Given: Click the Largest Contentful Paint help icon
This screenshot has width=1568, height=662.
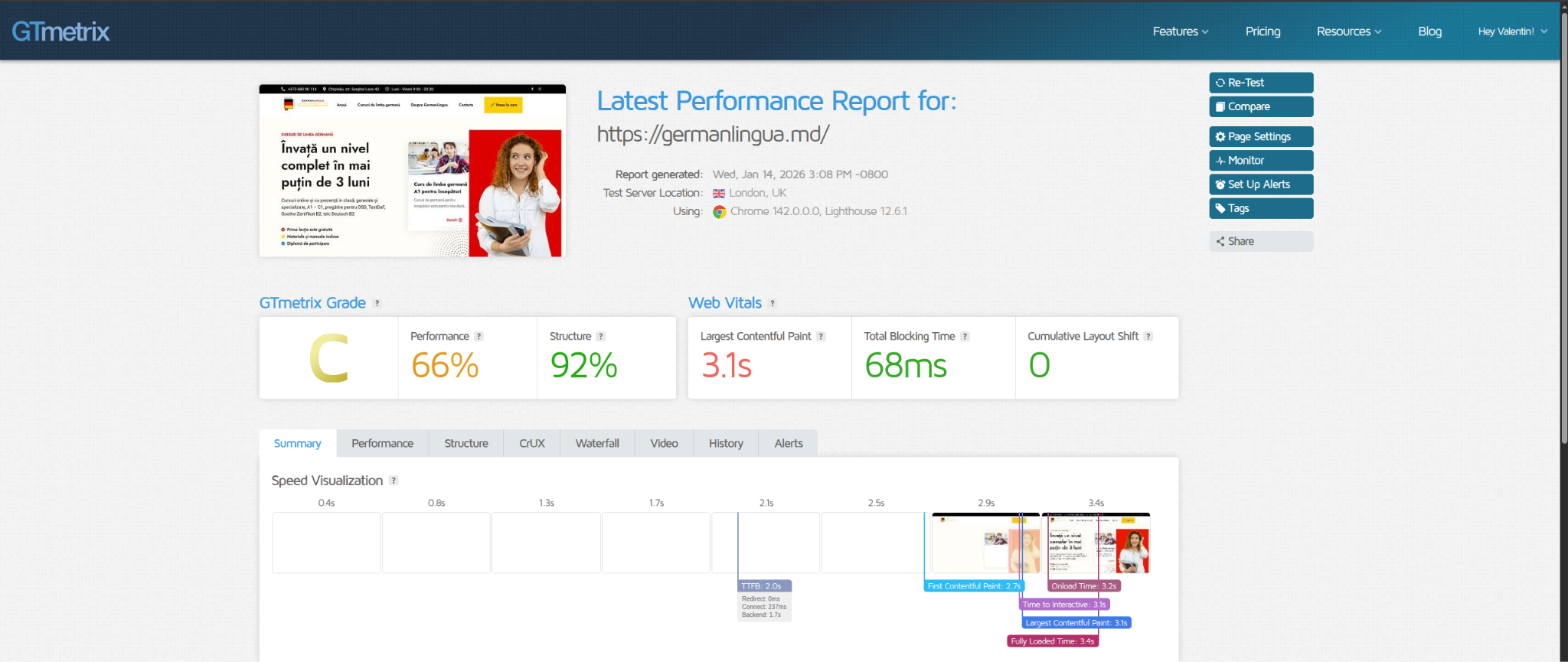Looking at the screenshot, I should pos(821,337).
